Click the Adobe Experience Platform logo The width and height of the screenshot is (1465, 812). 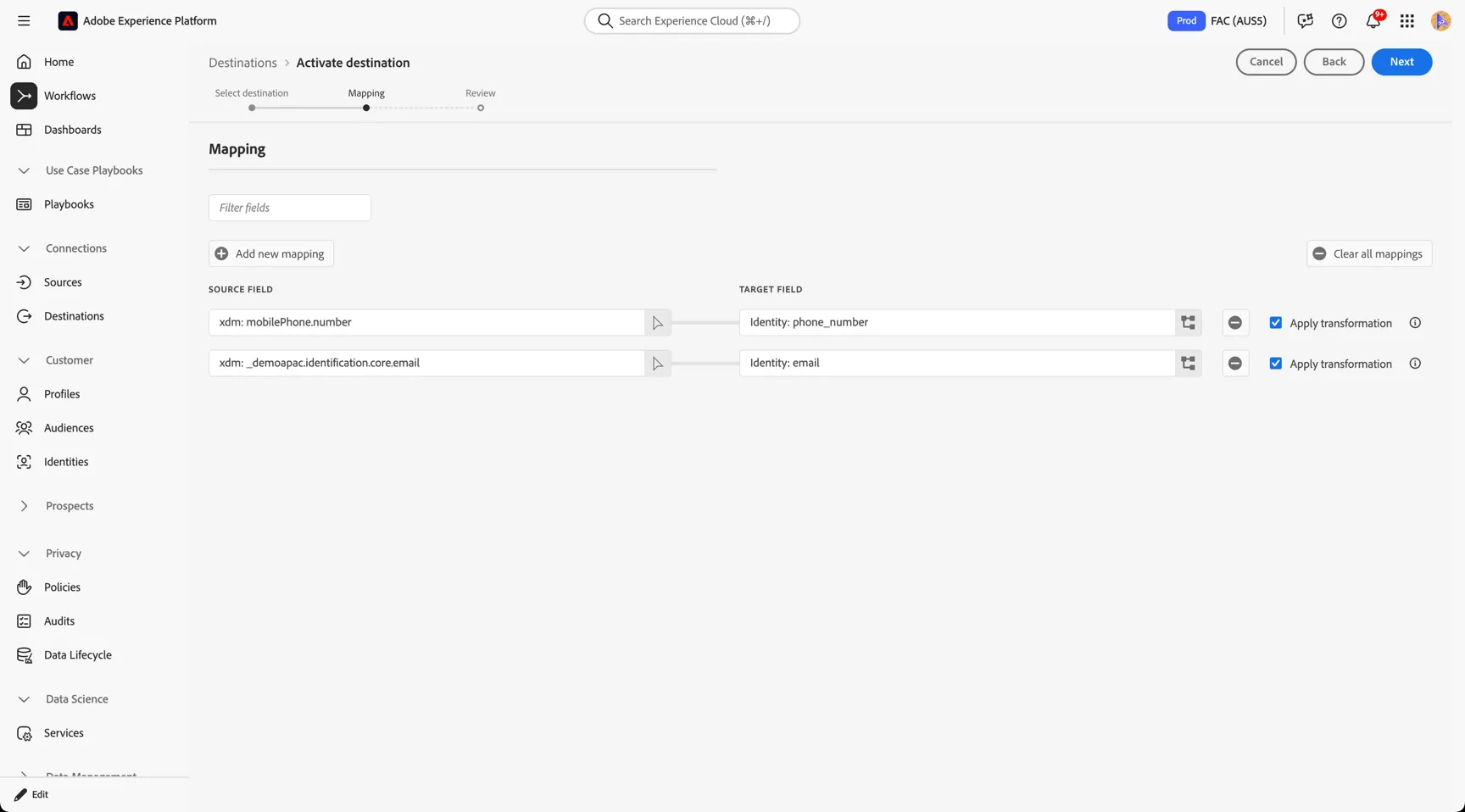[68, 20]
